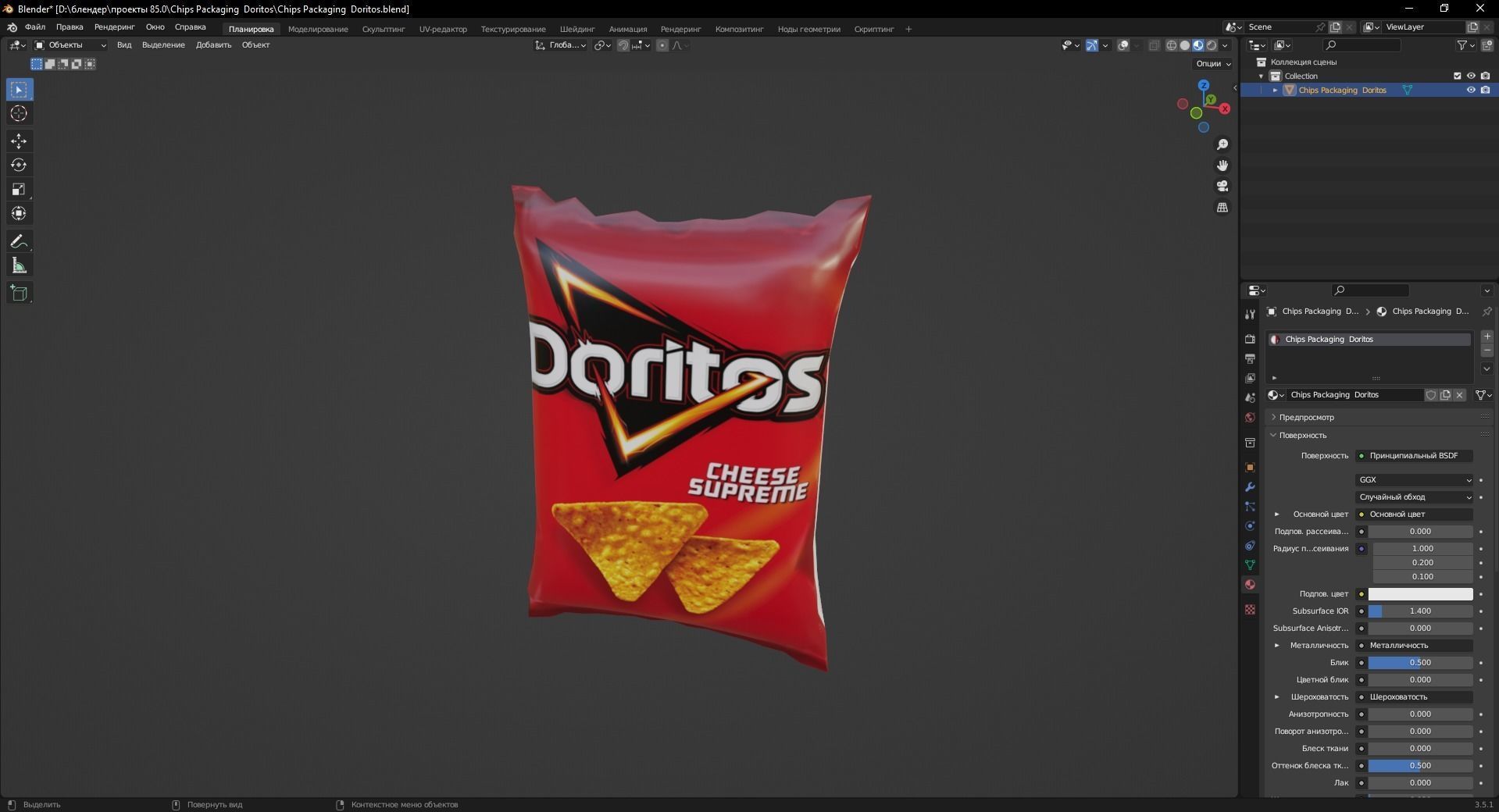The height and width of the screenshot is (812, 1499).
Task: Open the Modifiers wrench tab
Action: [x=1250, y=487]
